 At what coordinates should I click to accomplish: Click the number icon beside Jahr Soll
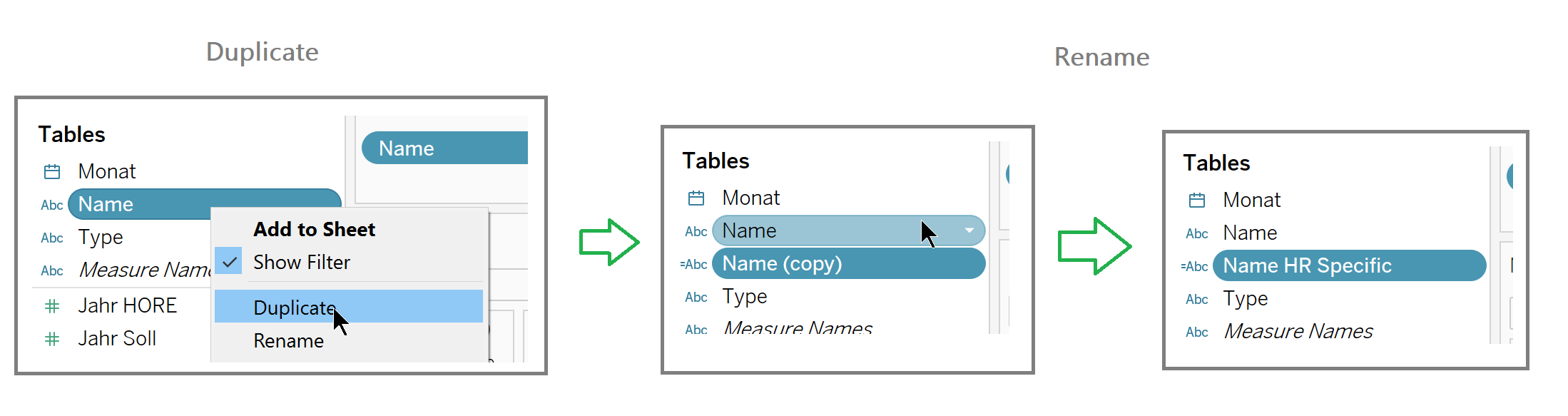click(x=52, y=340)
